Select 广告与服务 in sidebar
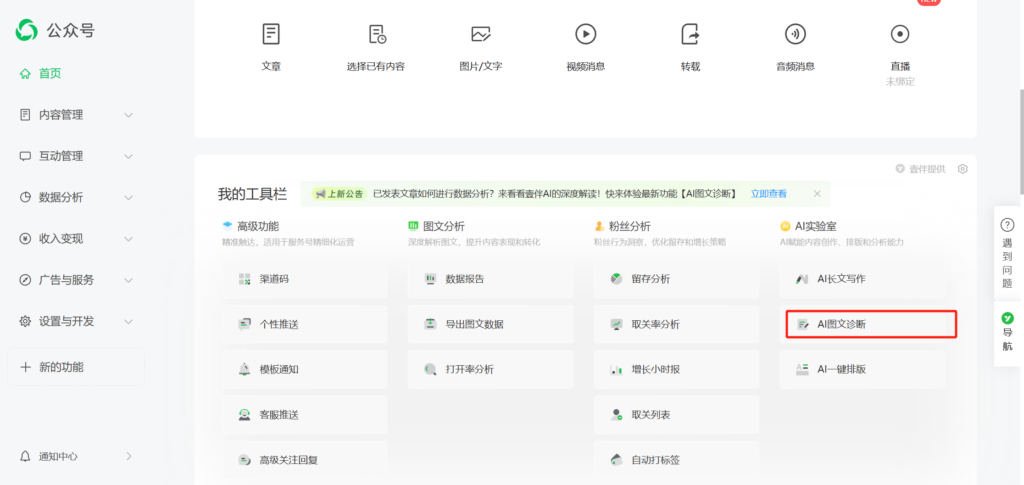Image resolution: width=1024 pixels, height=485 pixels. point(67,281)
